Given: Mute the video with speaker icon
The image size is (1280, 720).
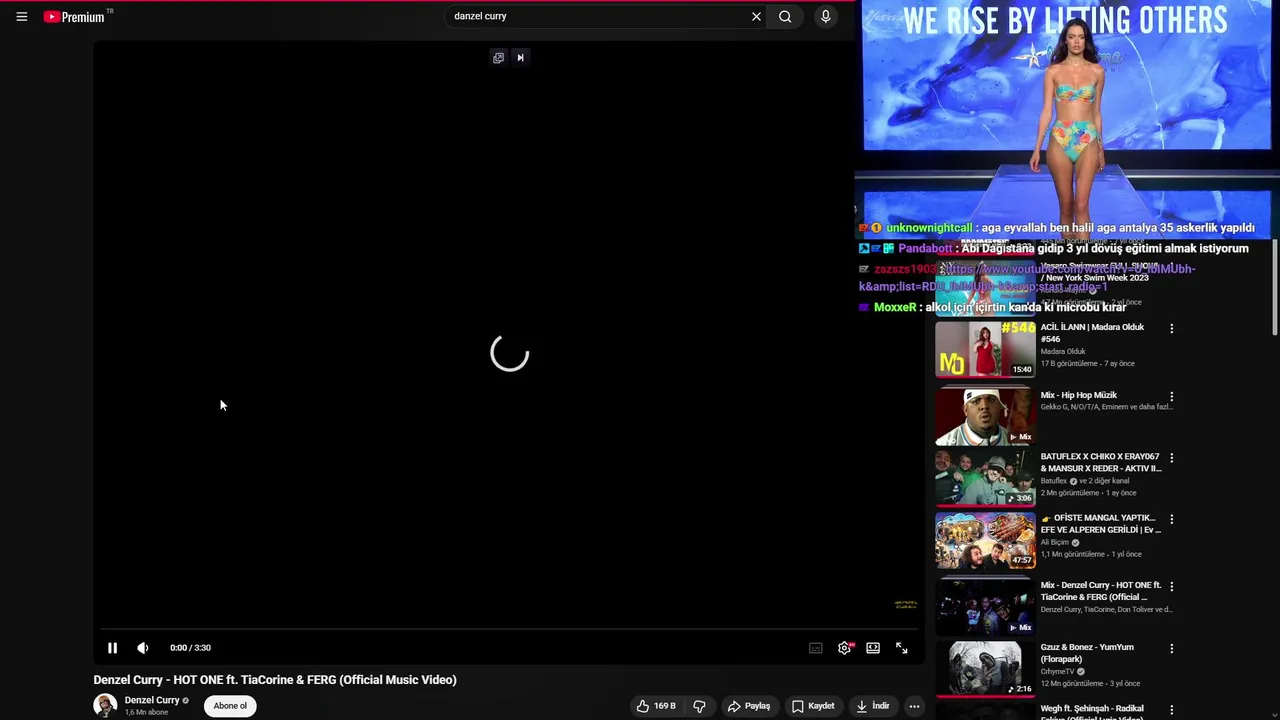Looking at the screenshot, I should (x=143, y=648).
